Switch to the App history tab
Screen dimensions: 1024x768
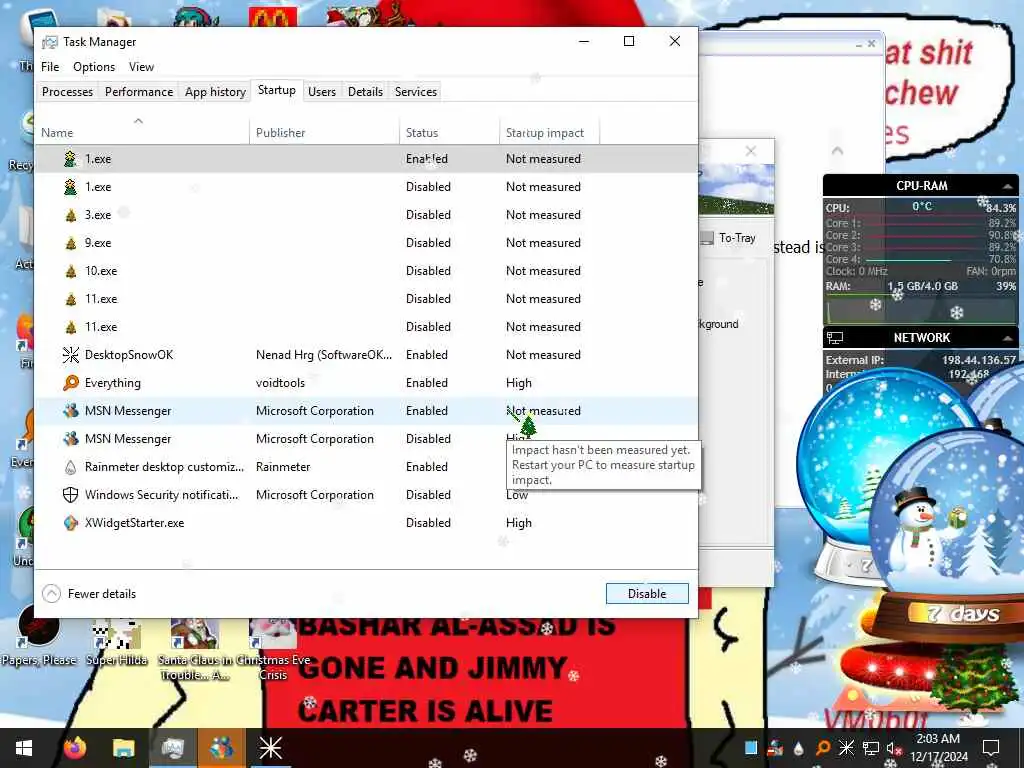[x=216, y=91]
